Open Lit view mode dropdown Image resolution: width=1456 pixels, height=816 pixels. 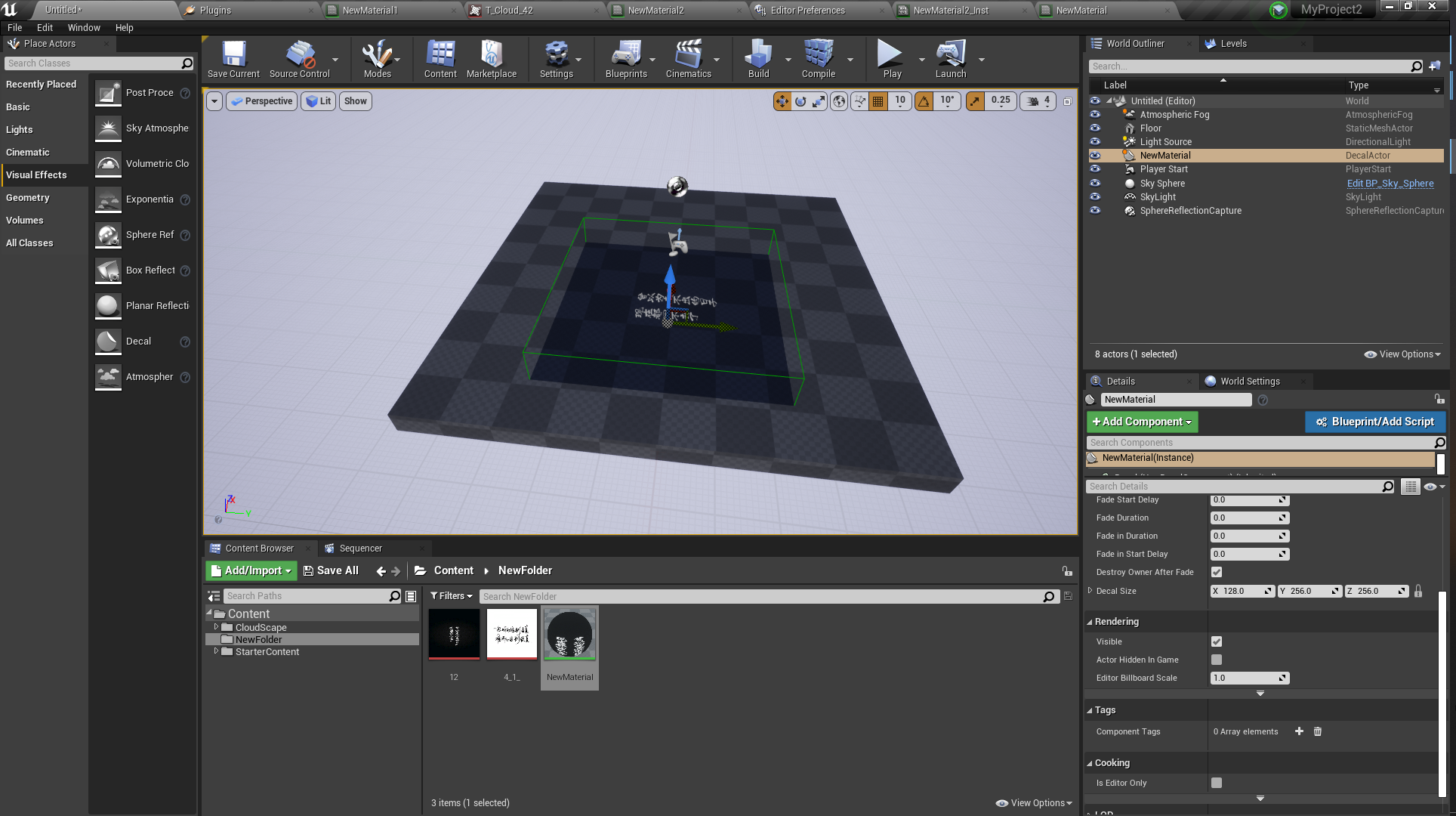[x=319, y=101]
